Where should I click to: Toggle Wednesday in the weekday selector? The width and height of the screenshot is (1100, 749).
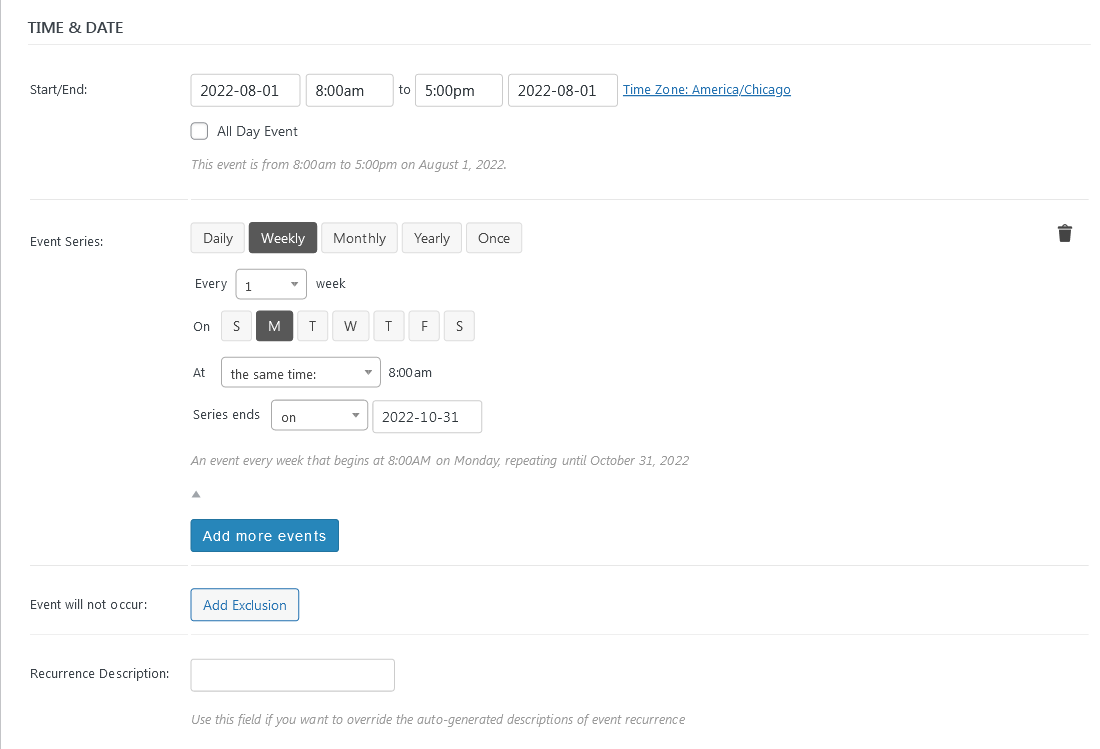coord(350,326)
